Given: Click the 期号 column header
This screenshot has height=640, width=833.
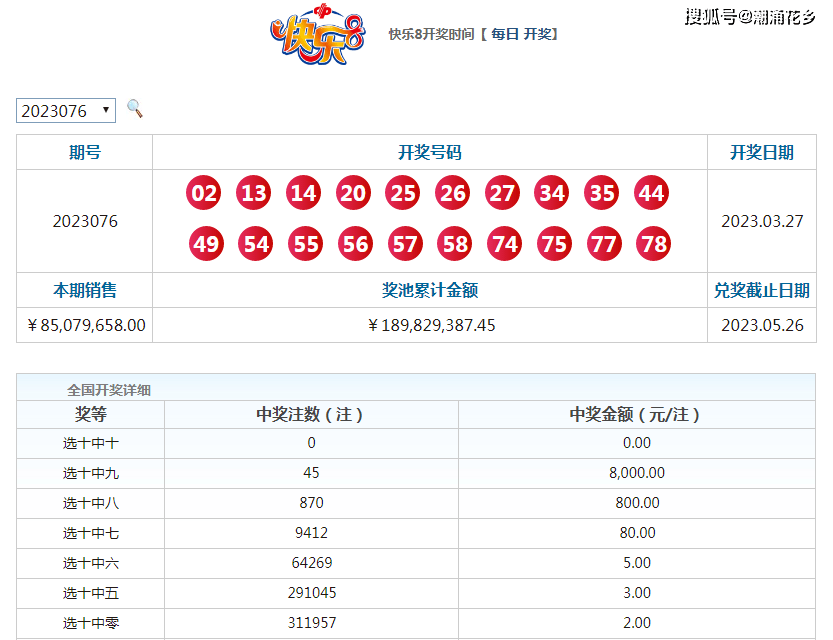Looking at the screenshot, I should click(85, 152).
